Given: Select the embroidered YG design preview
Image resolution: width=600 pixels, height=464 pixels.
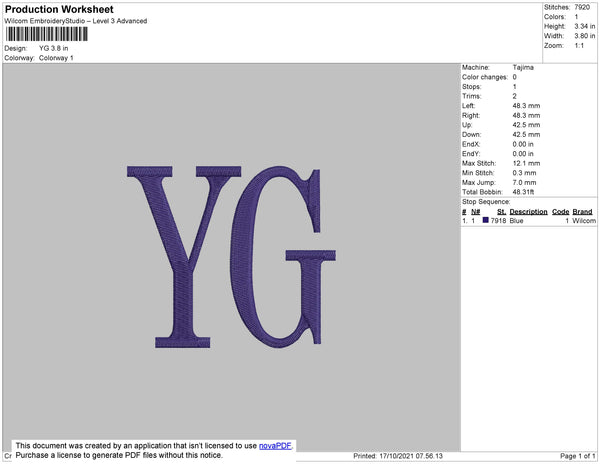Looking at the screenshot, I should pyautogui.click(x=232, y=257).
